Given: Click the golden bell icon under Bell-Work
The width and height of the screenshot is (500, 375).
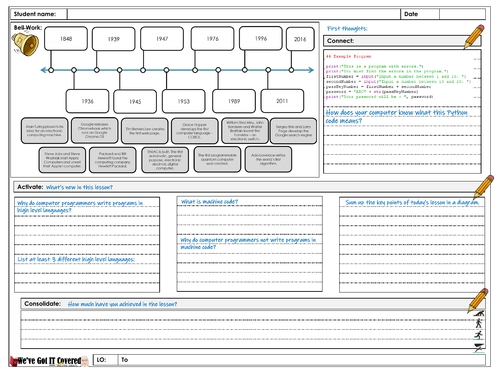Looking at the screenshot, I should [25, 44].
